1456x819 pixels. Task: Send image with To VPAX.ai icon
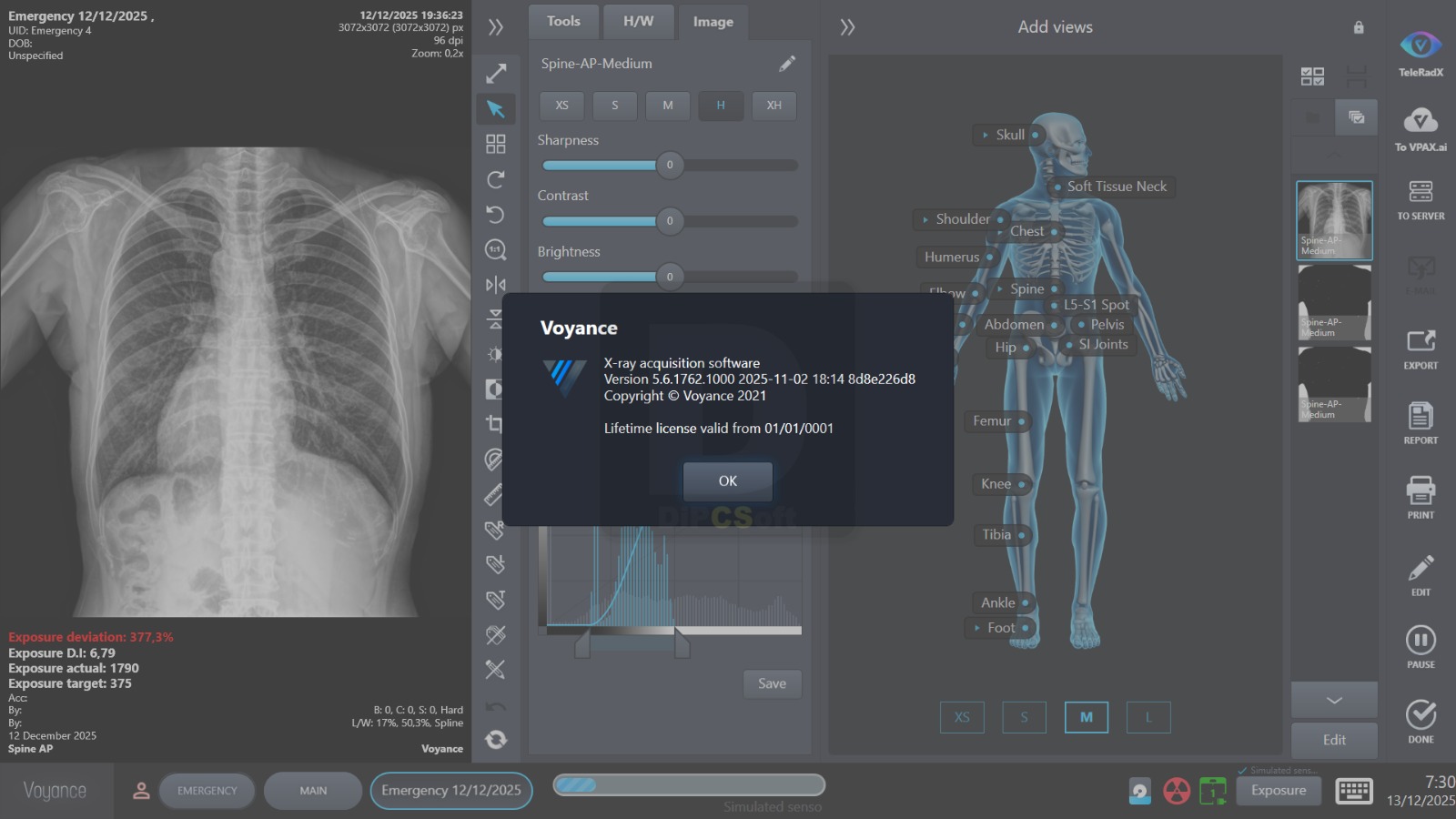click(1421, 120)
